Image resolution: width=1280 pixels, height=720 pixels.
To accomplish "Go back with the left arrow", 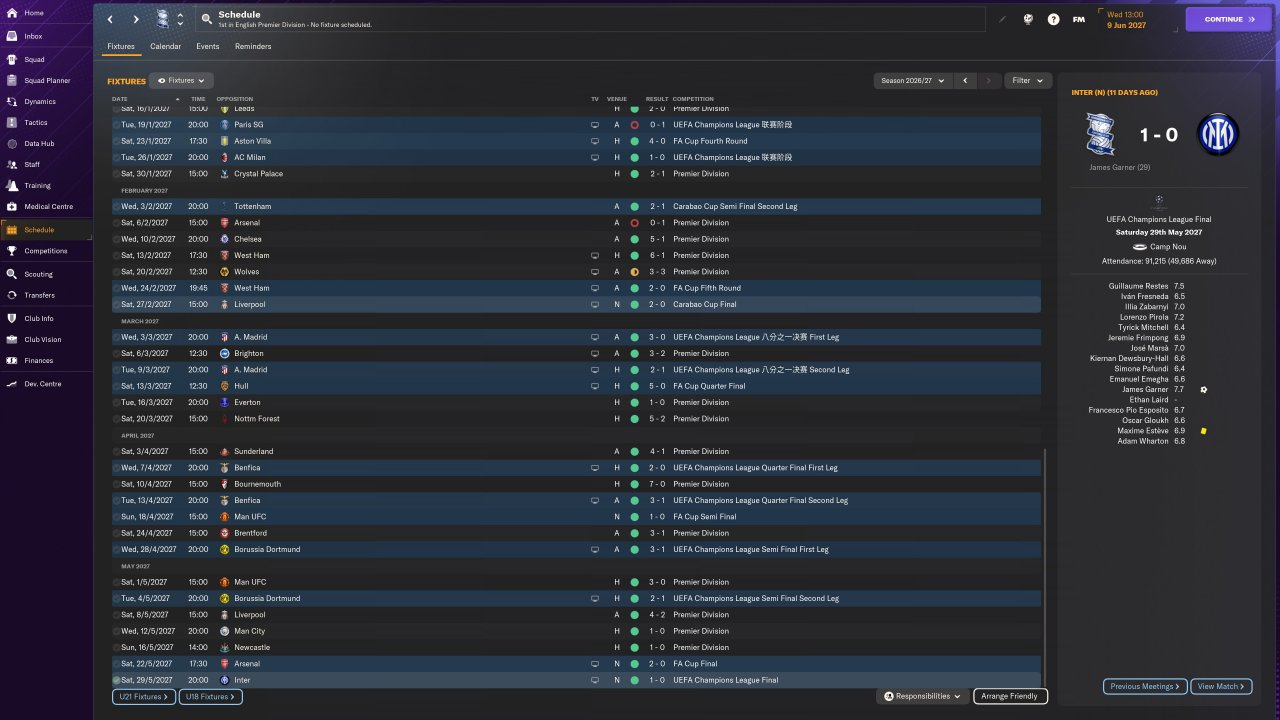I will [110, 19].
